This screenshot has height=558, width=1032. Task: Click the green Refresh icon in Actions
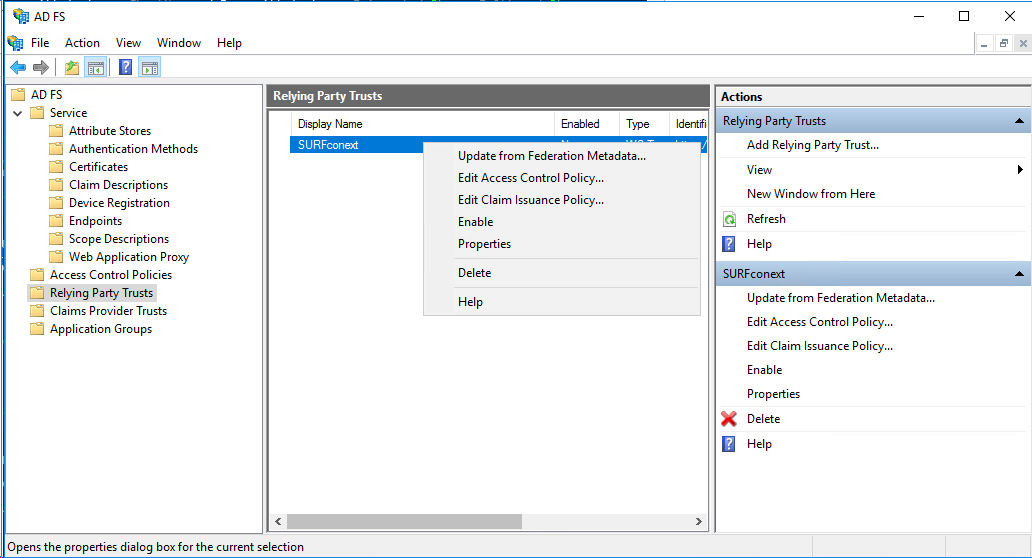729,219
